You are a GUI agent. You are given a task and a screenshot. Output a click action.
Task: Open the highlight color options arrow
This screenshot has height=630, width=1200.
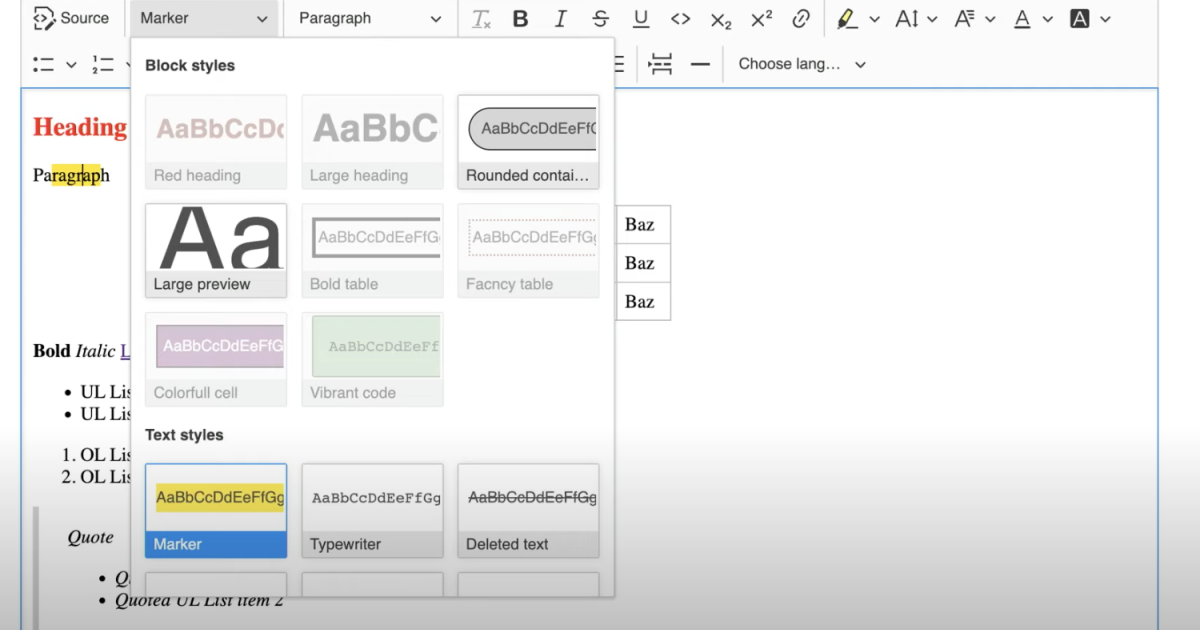point(874,19)
